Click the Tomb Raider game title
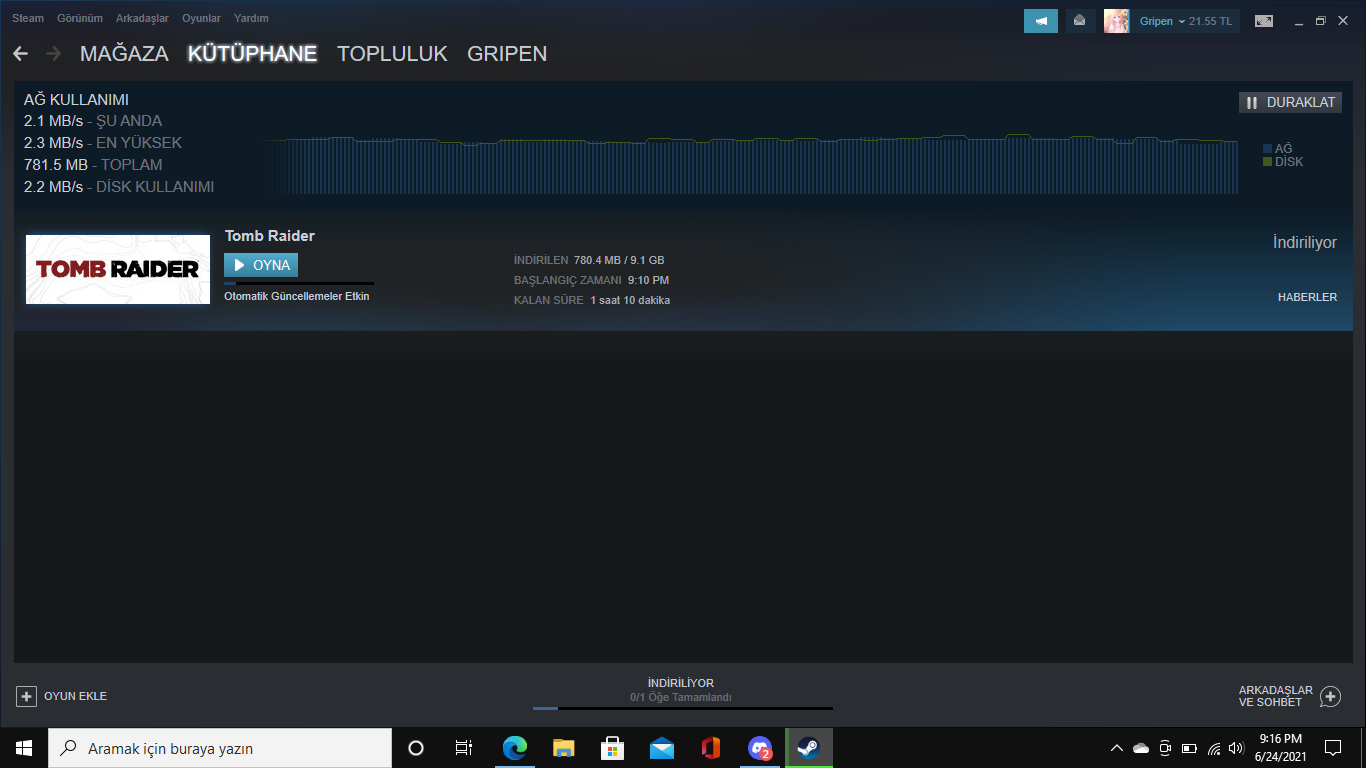 click(270, 236)
